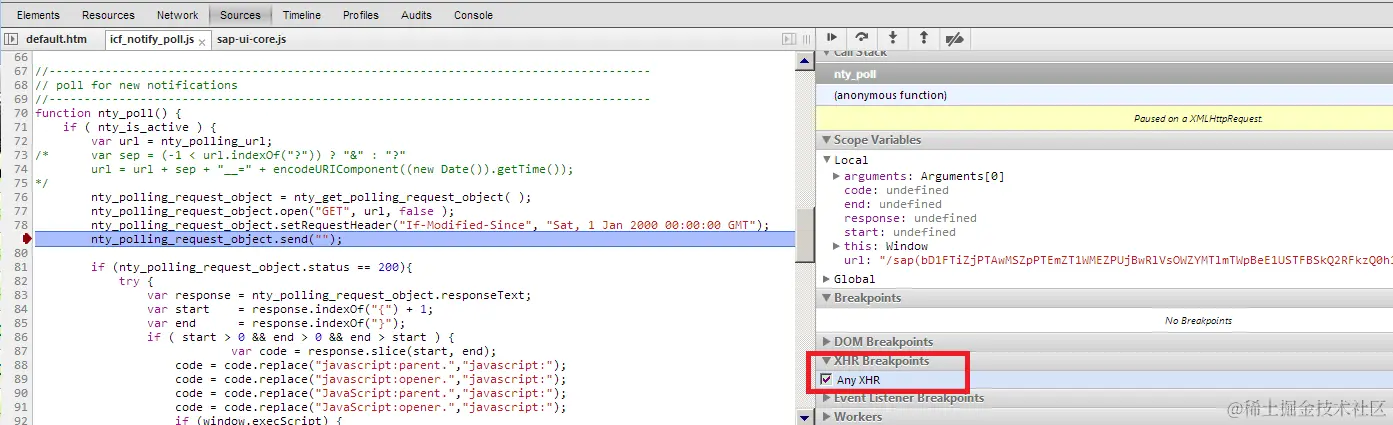
Task: Click the step over next function call icon
Action: [862, 38]
